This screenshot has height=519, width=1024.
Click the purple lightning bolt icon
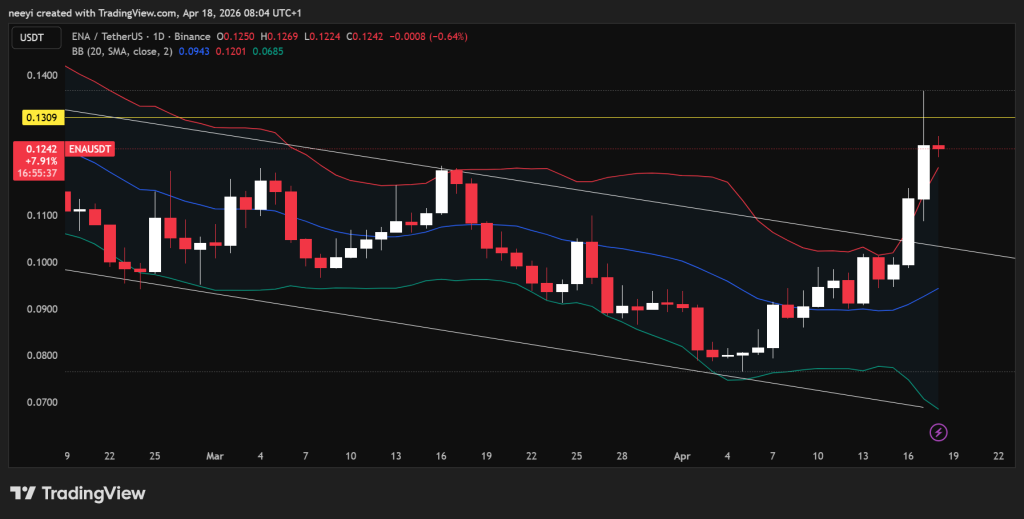point(938,432)
